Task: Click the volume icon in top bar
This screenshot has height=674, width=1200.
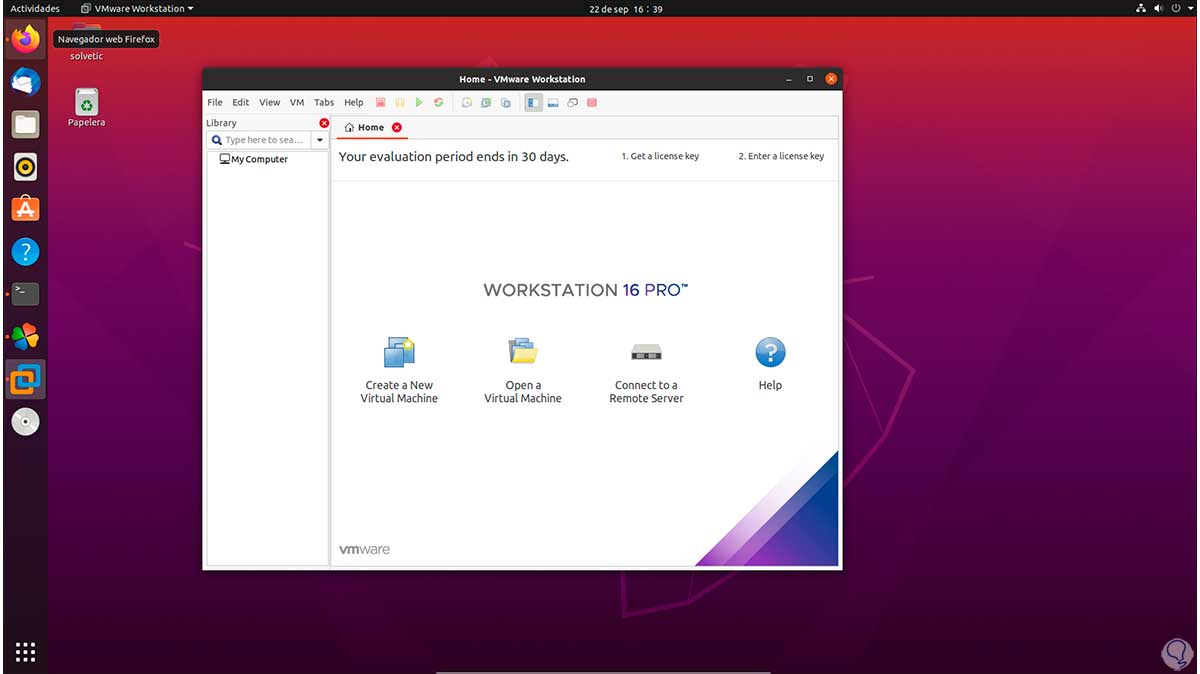Action: 1159,8
